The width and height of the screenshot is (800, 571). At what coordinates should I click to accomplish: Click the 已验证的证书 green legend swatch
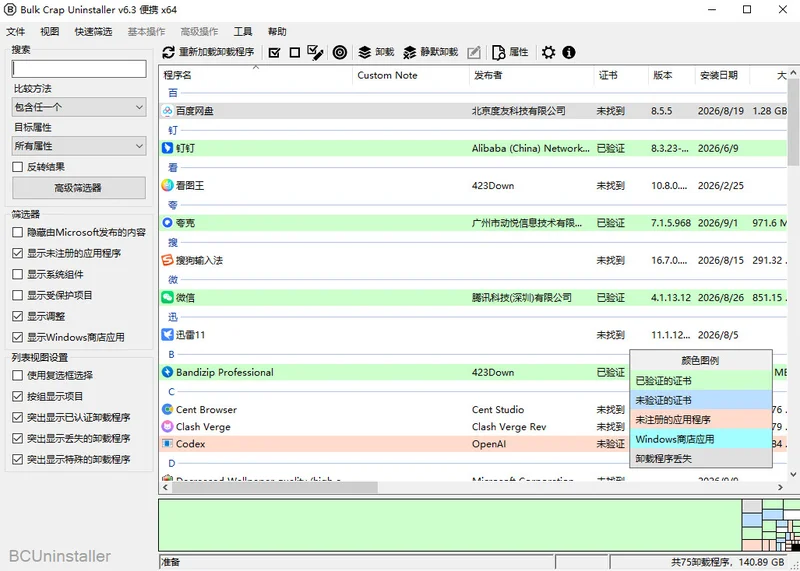[701, 381]
